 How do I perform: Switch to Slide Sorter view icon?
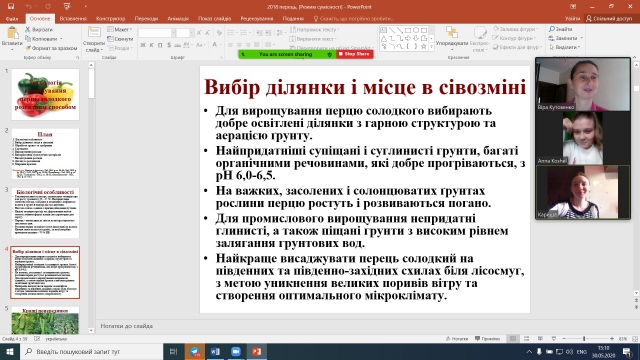(x=527, y=339)
